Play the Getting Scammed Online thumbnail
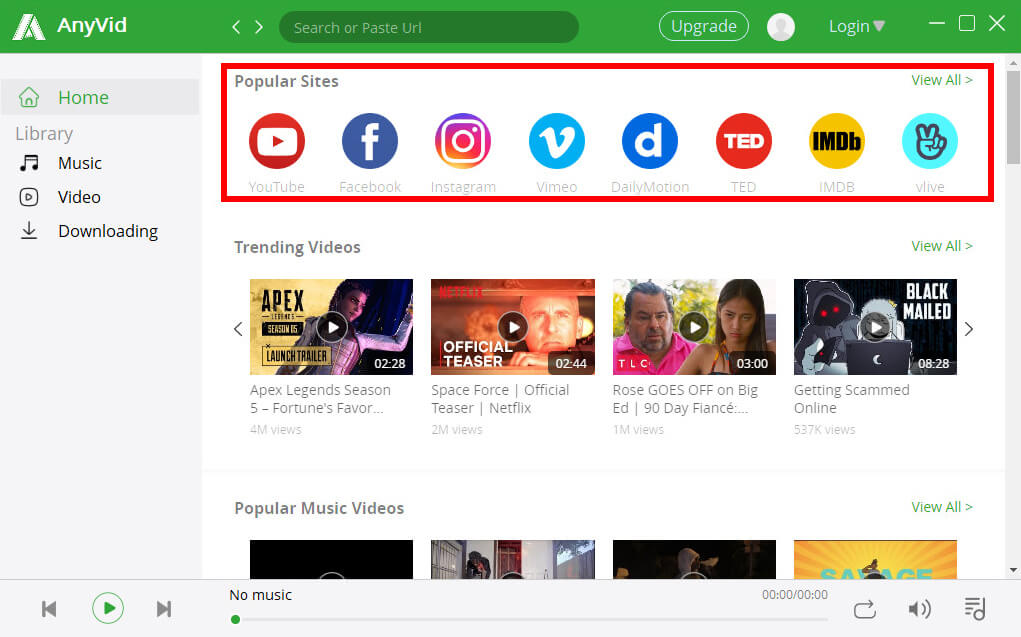 click(875, 327)
